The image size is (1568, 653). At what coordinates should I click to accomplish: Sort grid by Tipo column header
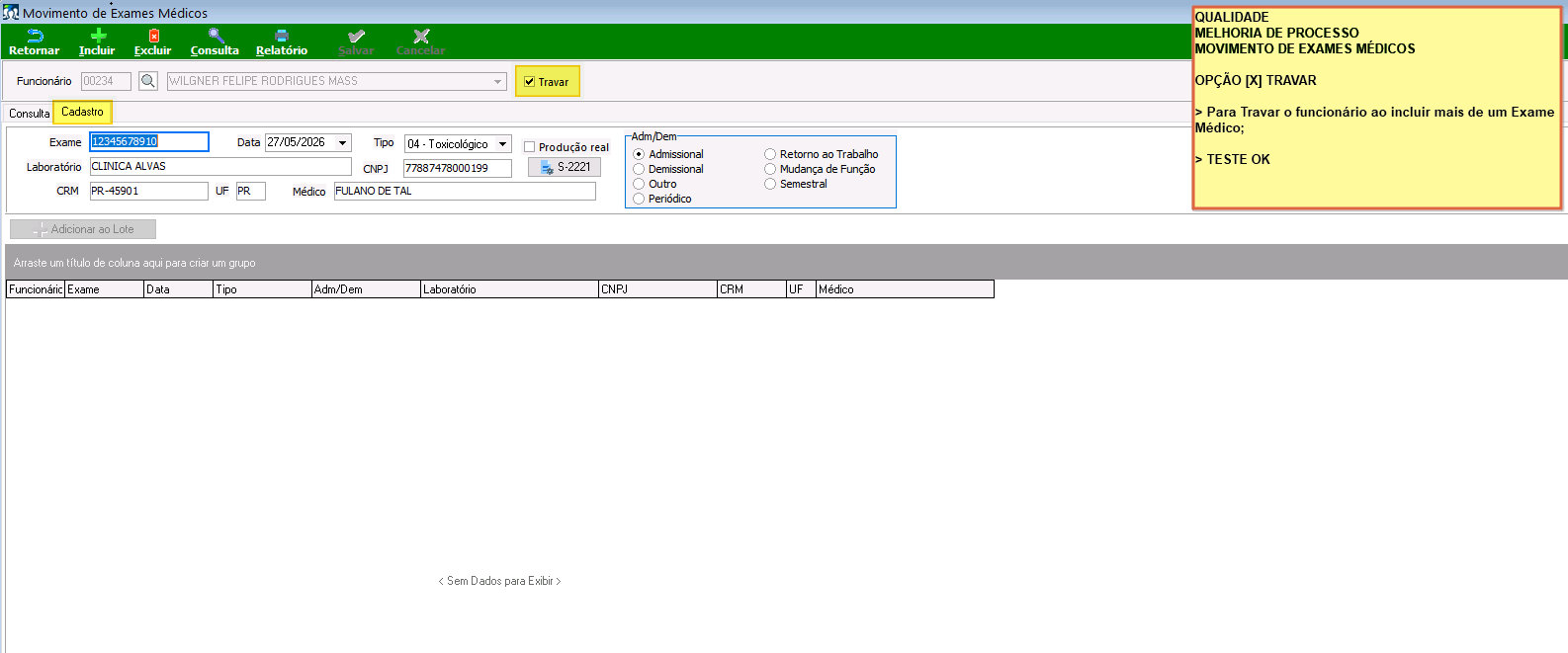click(262, 289)
